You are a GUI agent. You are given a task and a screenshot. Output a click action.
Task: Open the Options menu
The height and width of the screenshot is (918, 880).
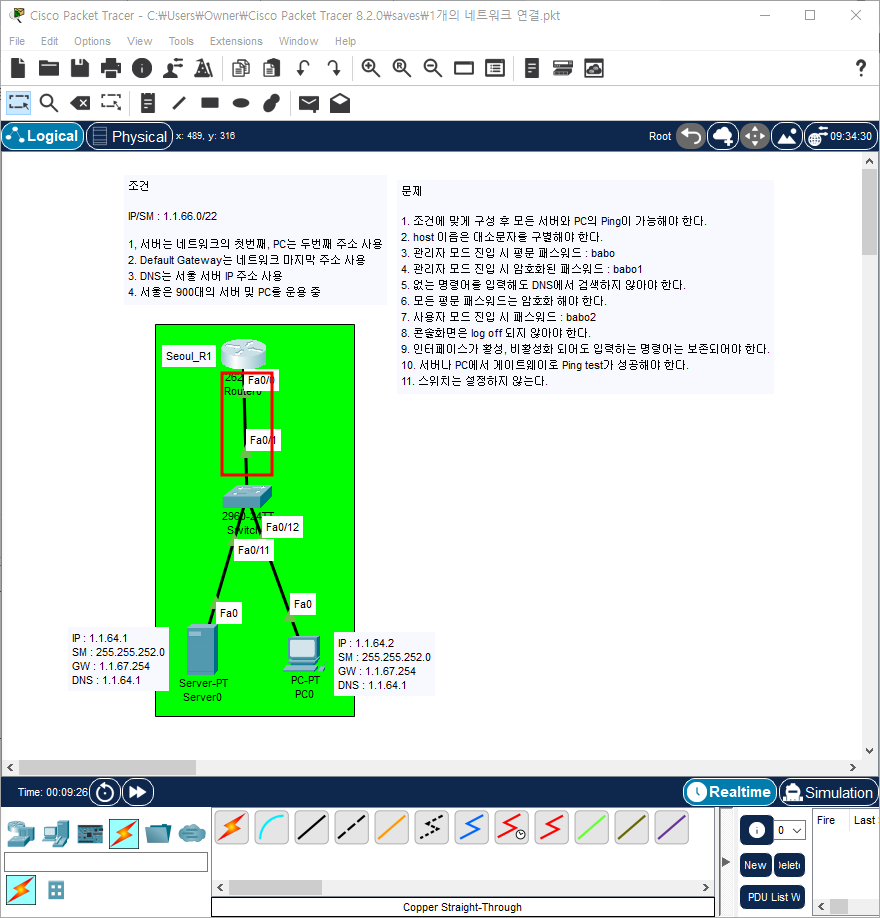click(92, 41)
